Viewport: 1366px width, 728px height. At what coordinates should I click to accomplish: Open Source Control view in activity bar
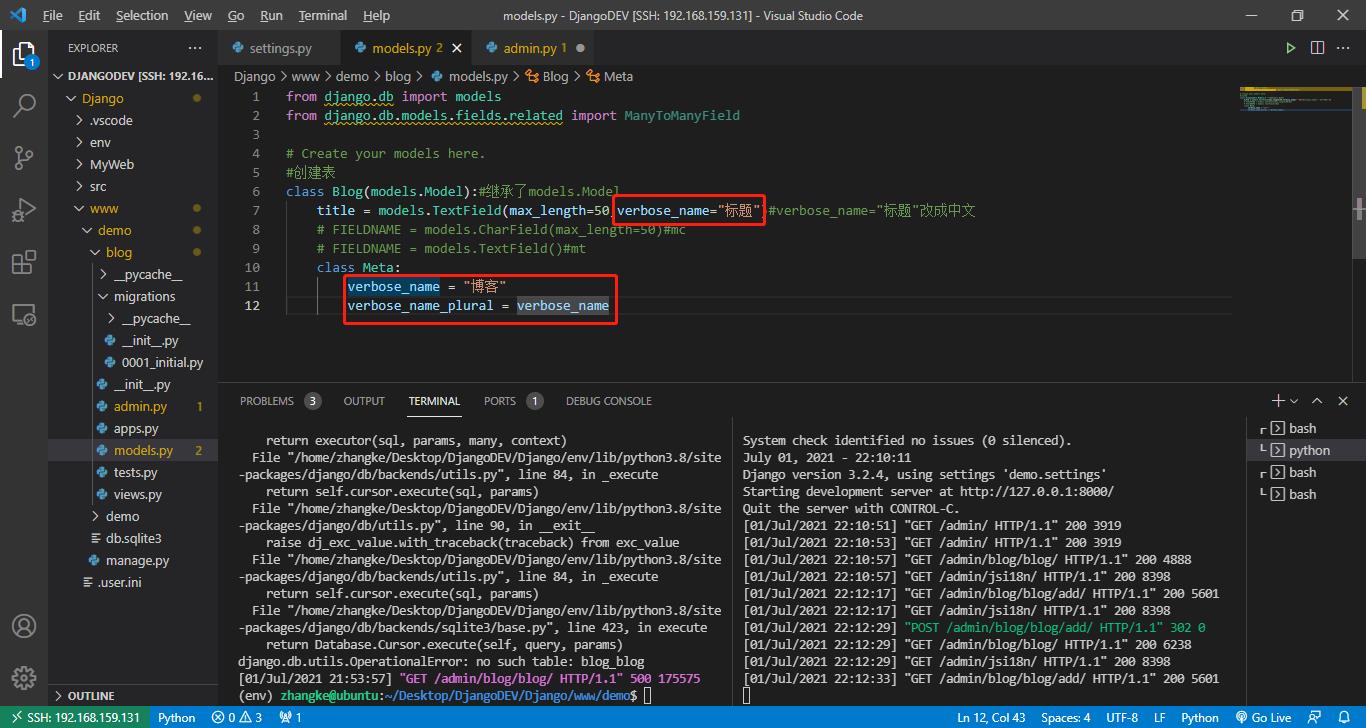[24, 157]
